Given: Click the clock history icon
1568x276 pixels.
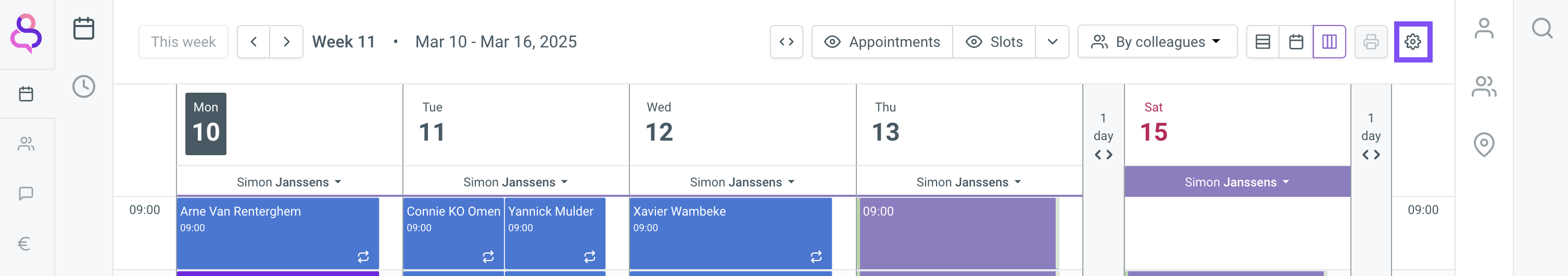Looking at the screenshot, I should [83, 86].
